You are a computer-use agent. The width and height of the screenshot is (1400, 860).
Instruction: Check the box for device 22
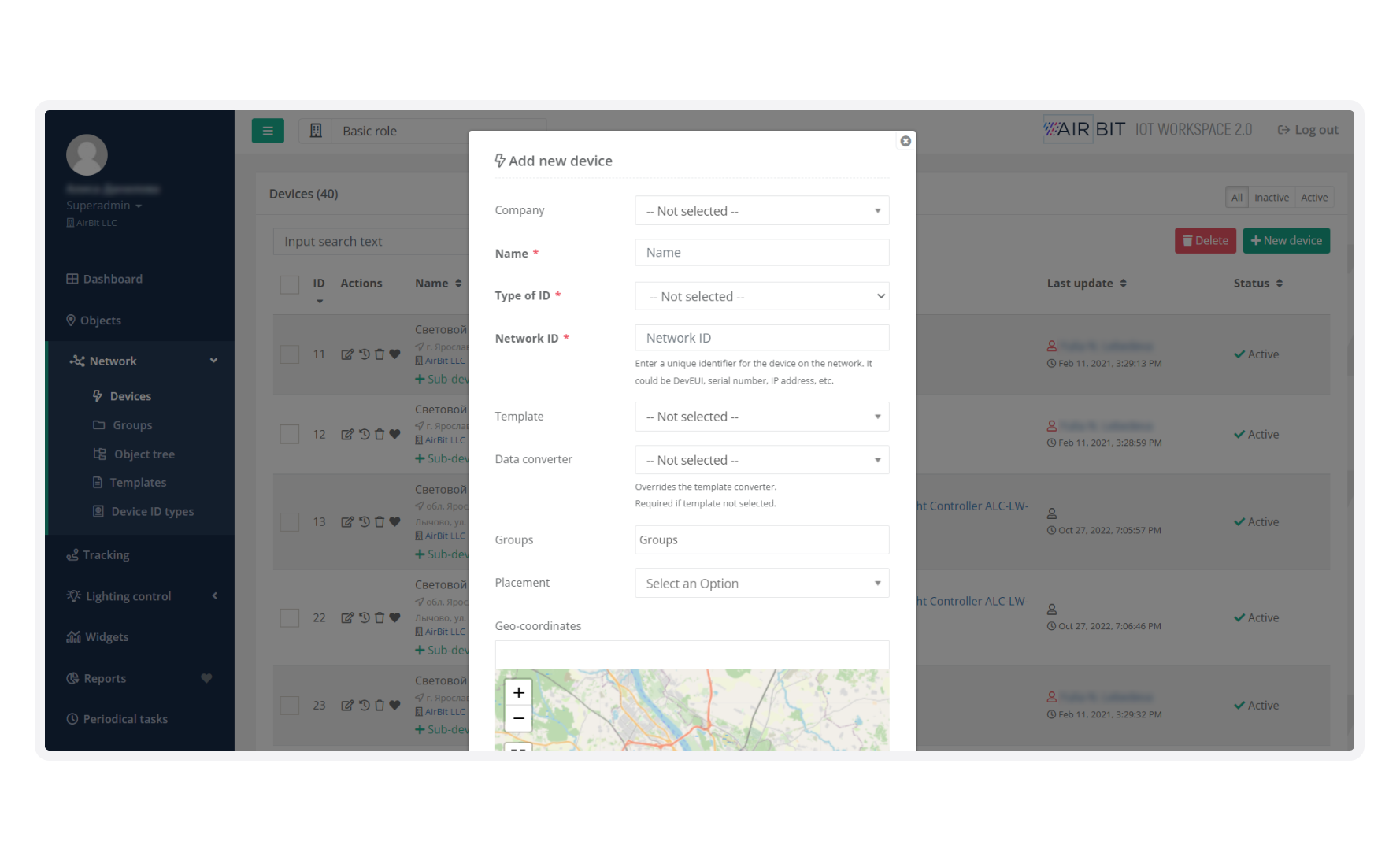(290, 617)
